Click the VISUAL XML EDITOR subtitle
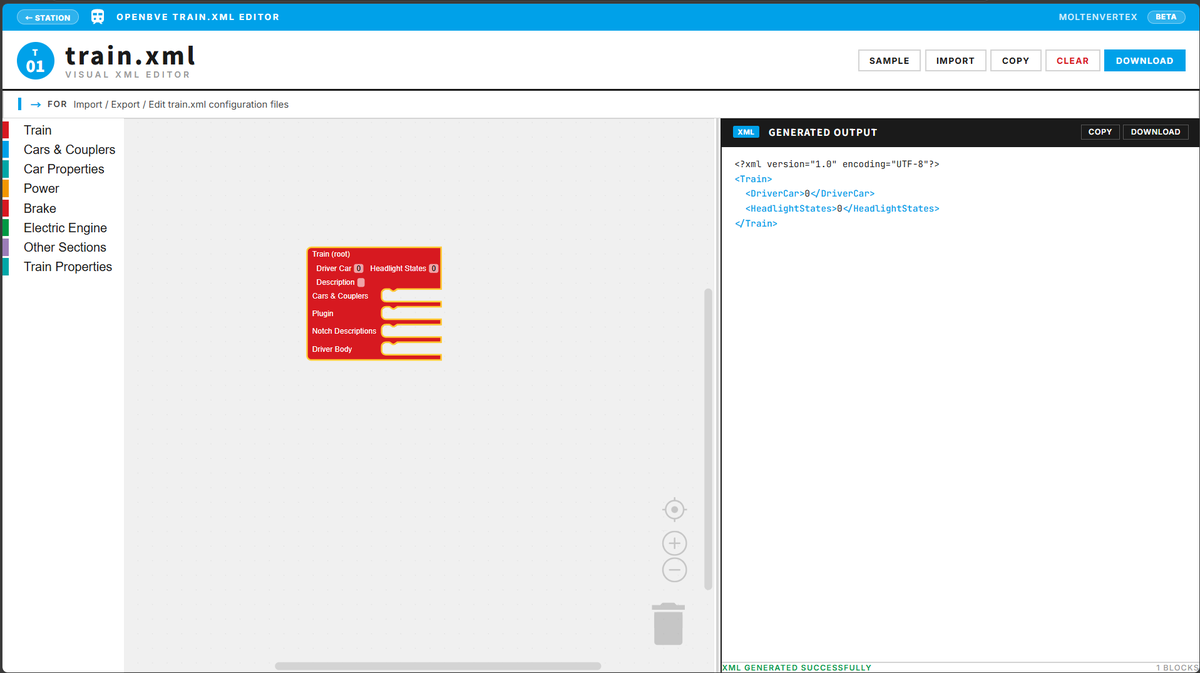The height and width of the screenshot is (673, 1200). coord(128,75)
